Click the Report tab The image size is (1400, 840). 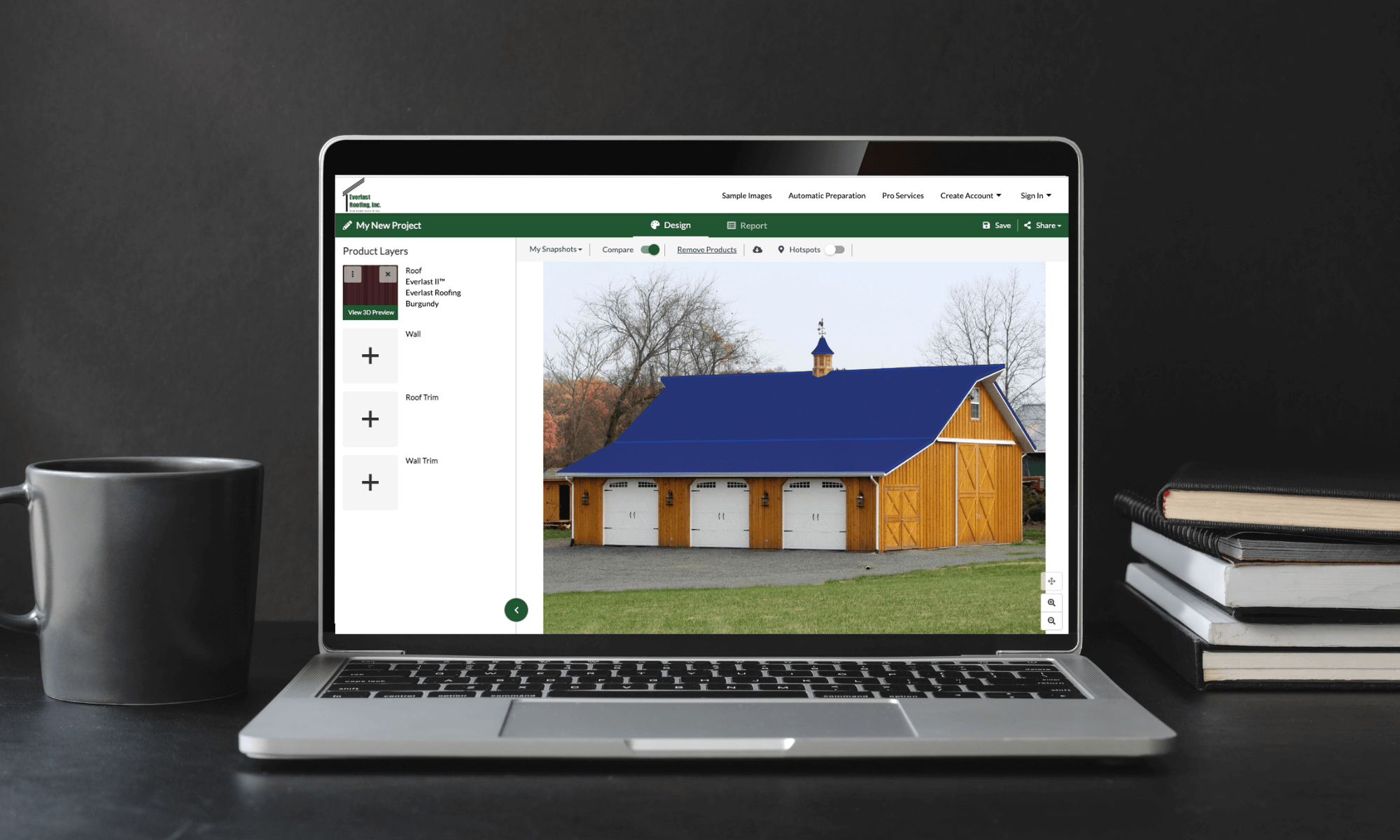point(747,224)
